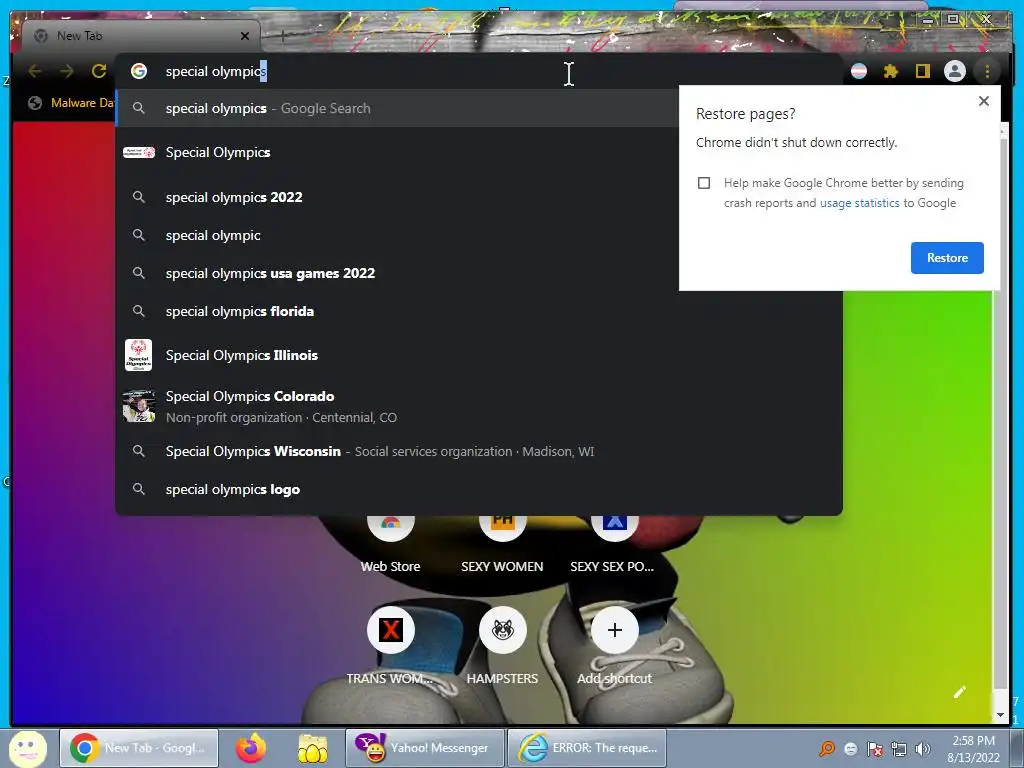Click the page scrollbar down arrow
1024x768 pixels.
(x=1000, y=715)
